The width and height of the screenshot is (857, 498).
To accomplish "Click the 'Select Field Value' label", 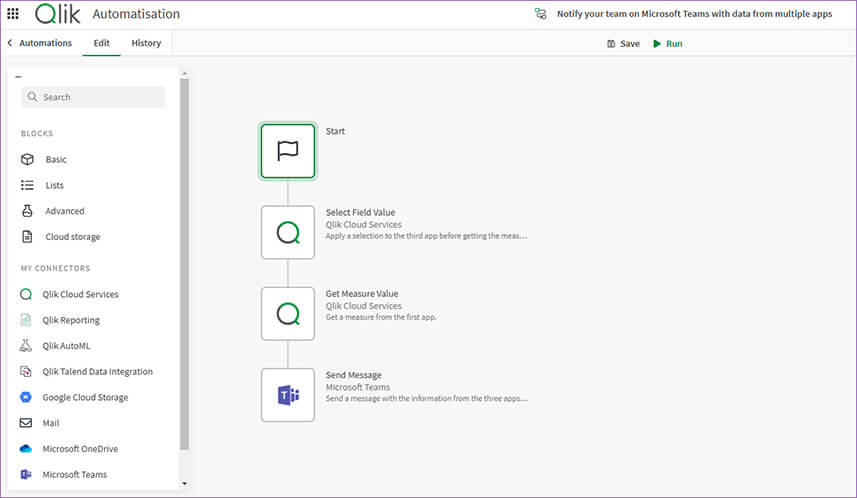I will (x=360, y=212).
